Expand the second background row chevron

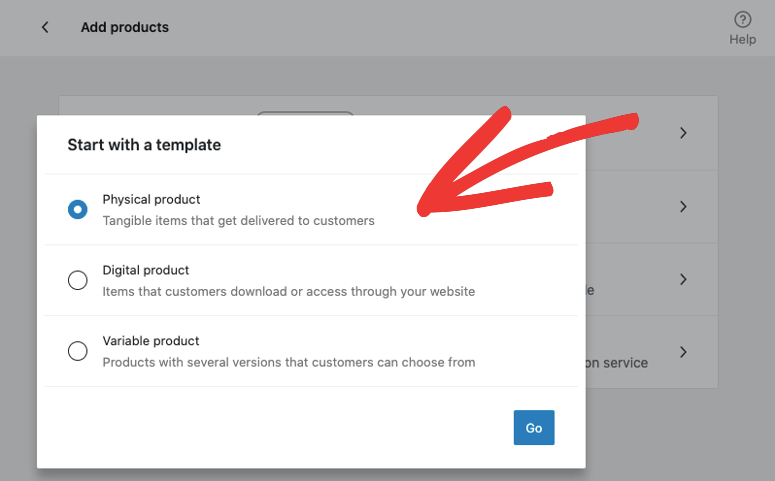(x=683, y=207)
